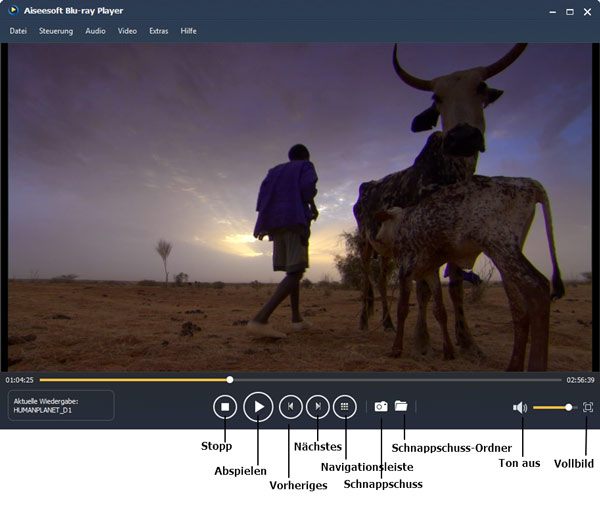Screen dimensions: 600x506
Task: Open the Steuerung menu
Action: point(56,31)
